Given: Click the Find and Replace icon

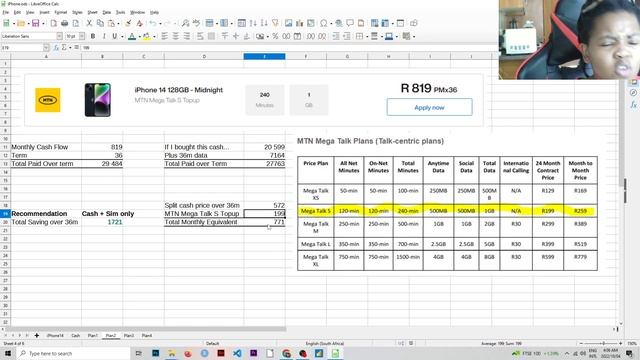Looking at the screenshot, I should 185,23.
